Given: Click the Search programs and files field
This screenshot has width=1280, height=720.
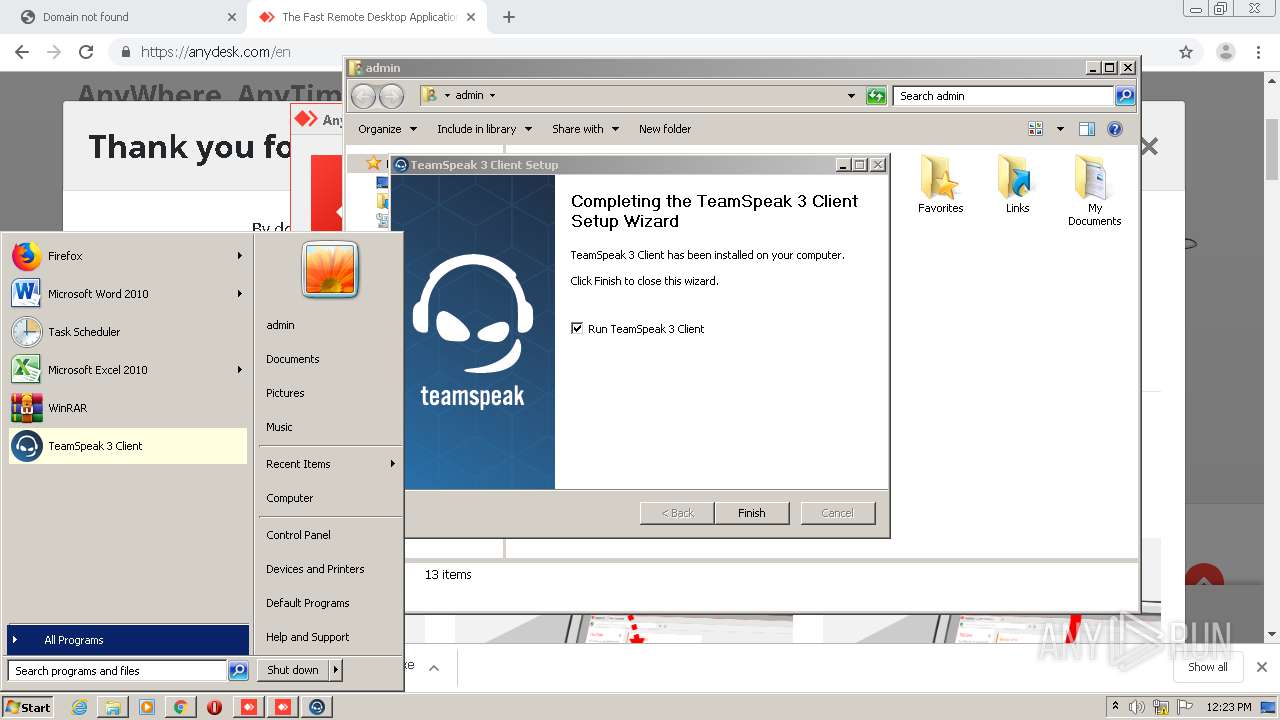Looking at the screenshot, I should tap(117, 671).
